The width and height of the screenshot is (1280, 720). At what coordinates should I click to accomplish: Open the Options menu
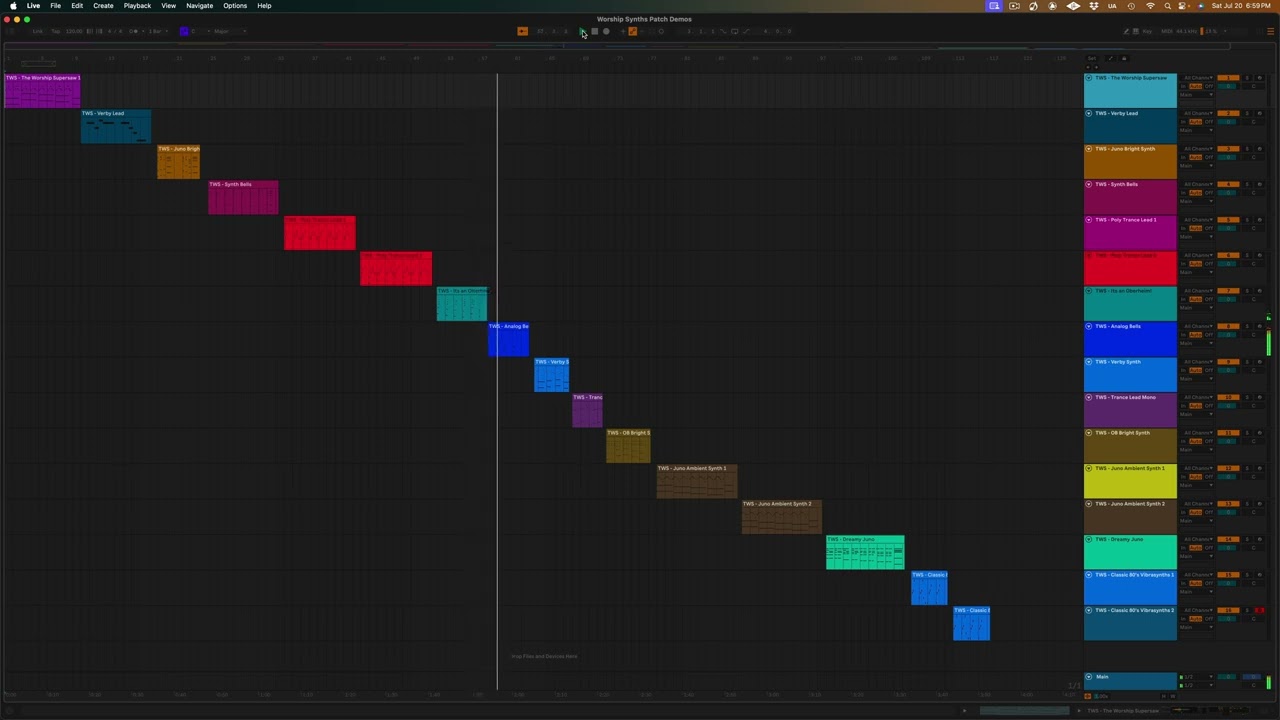pos(235,6)
